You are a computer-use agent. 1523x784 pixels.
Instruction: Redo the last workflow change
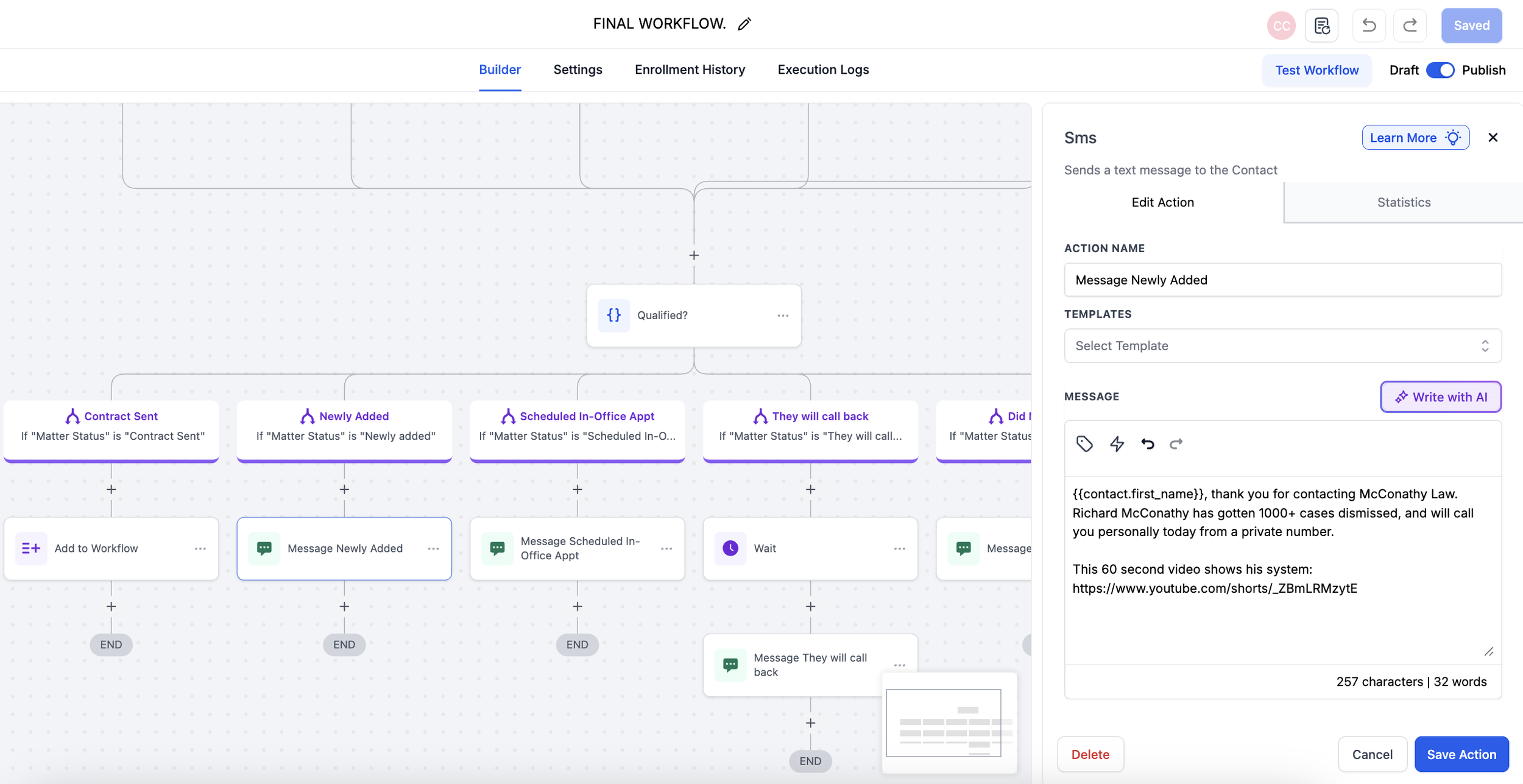tap(1410, 25)
